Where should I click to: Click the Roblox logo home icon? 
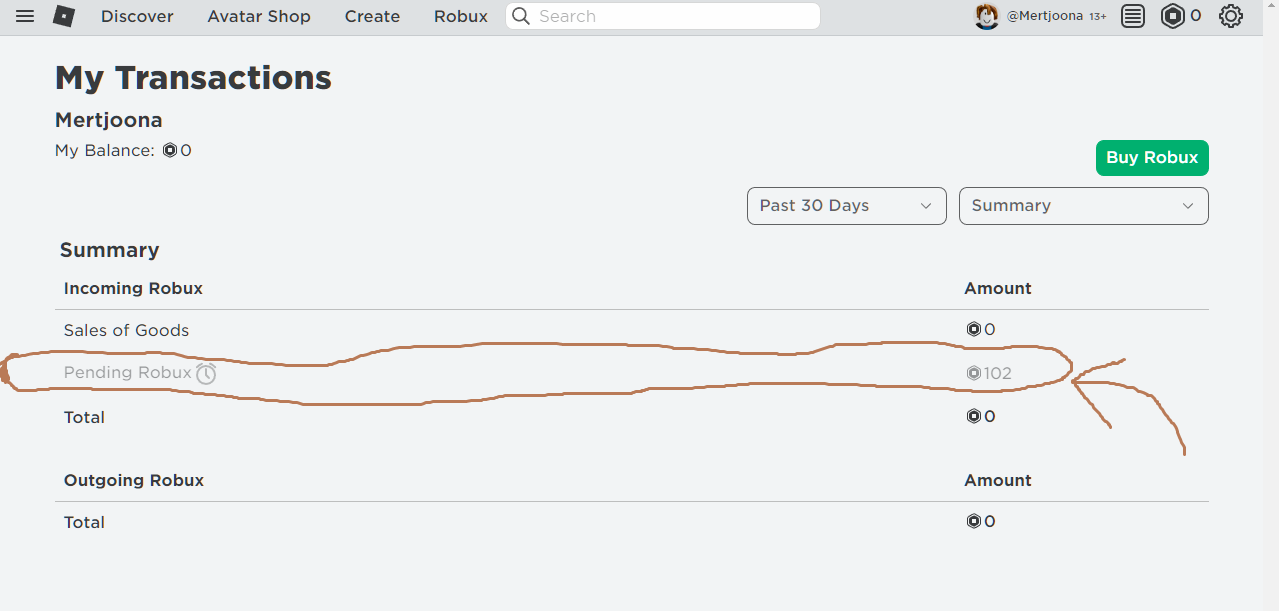pos(64,16)
